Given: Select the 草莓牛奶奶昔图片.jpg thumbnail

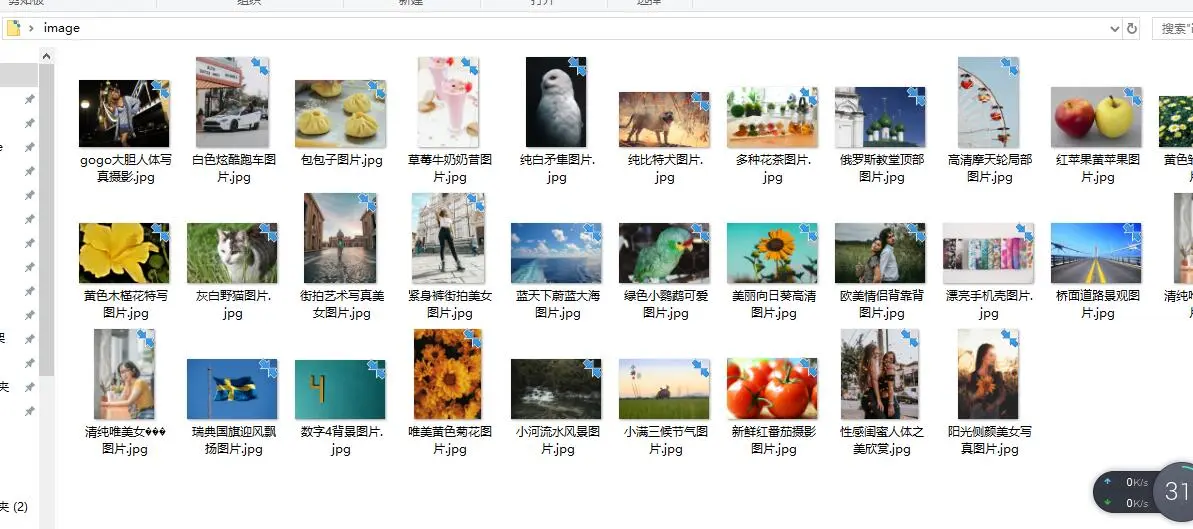Looking at the screenshot, I should coord(448,102).
